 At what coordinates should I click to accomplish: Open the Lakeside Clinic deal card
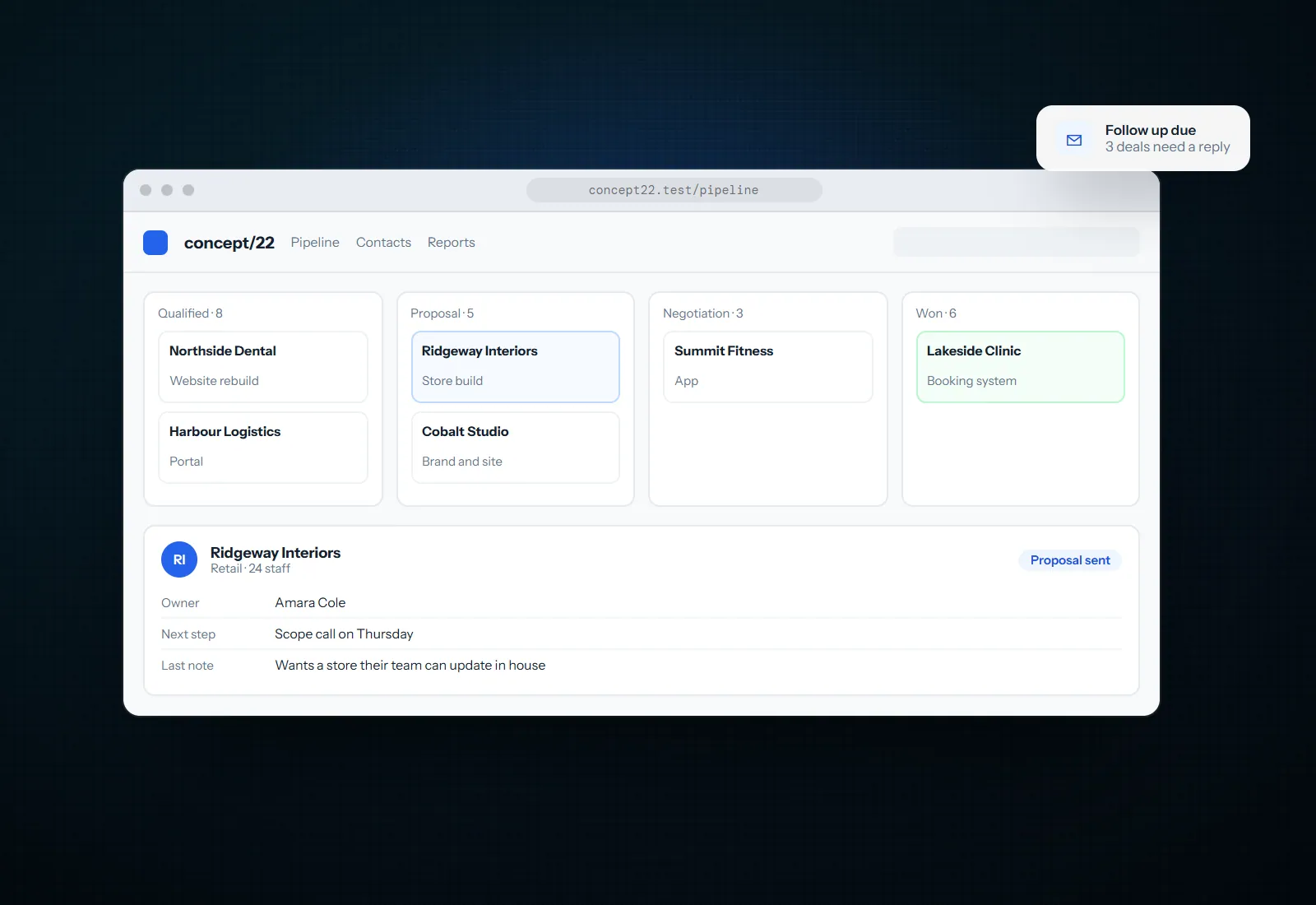click(x=1021, y=367)
